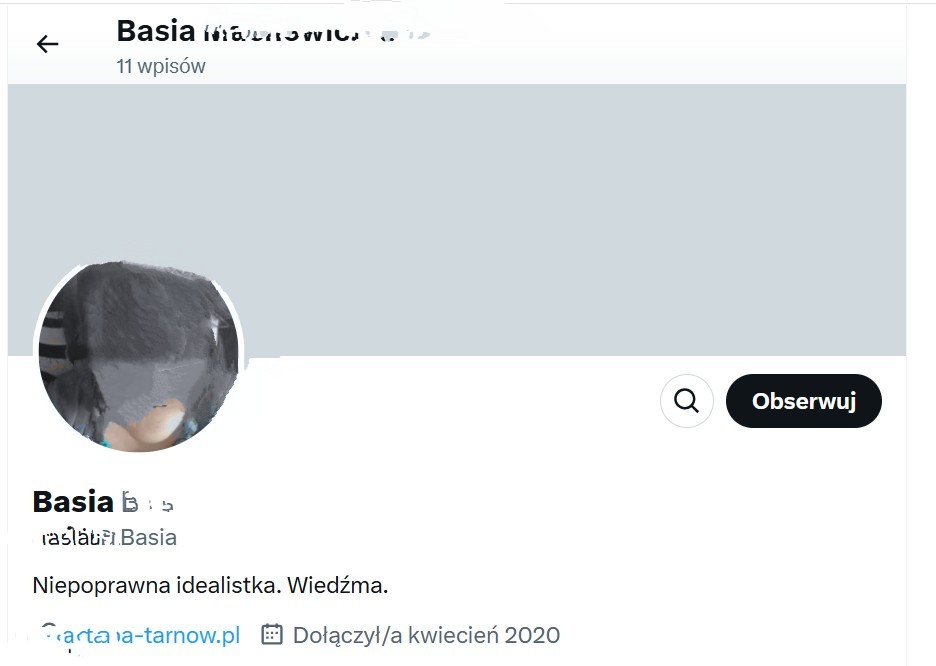
Task: Click the link icon before the tarnow.pl website
Action: pos(47,634)
